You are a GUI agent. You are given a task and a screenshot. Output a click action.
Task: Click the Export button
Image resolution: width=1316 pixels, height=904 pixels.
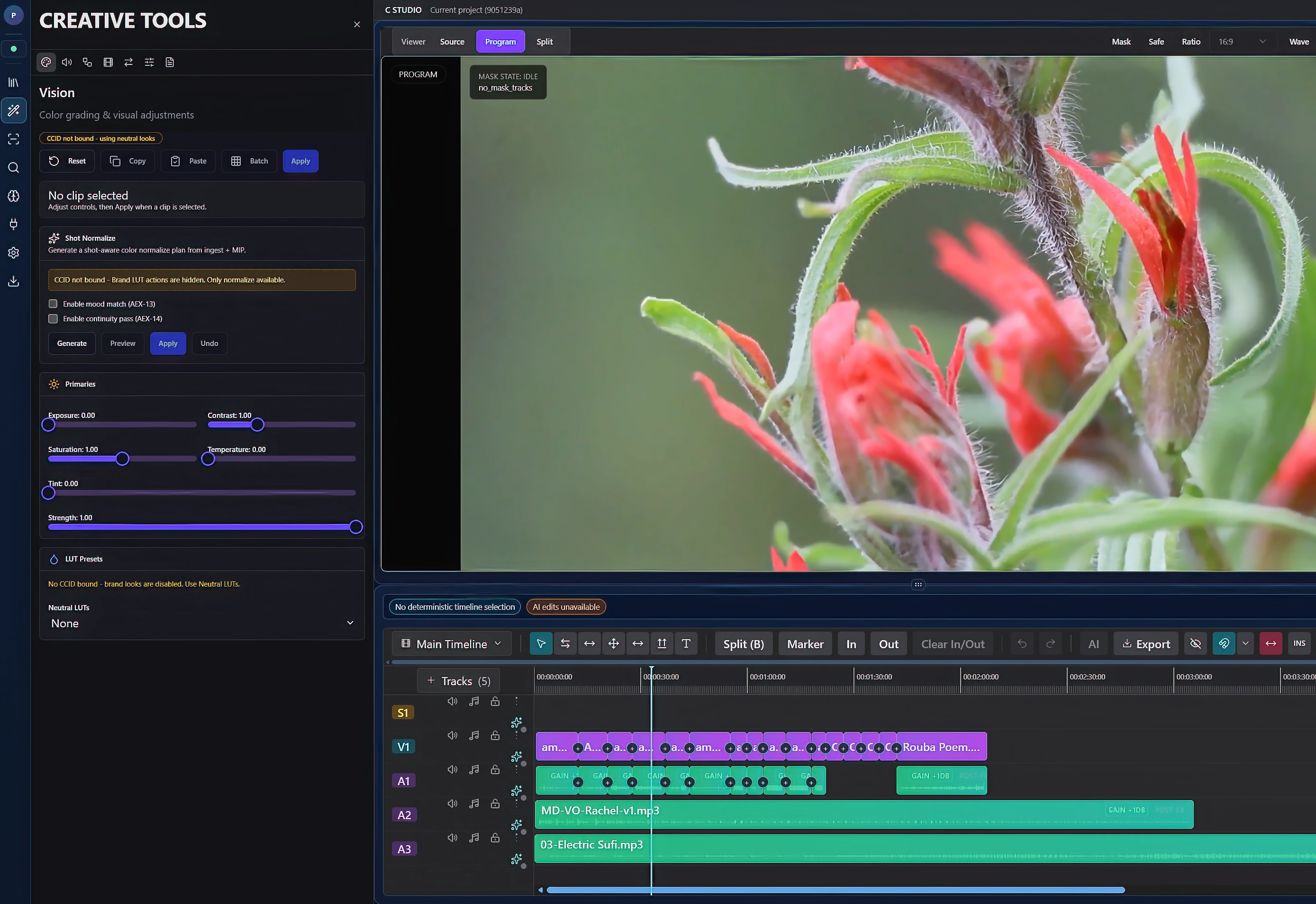click(x=1145, y=643)
